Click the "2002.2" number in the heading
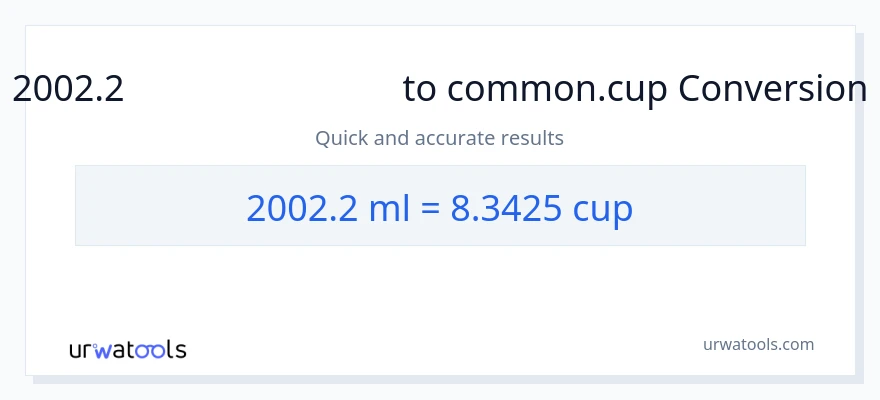 pyautogui.click(x=68, y=90)
